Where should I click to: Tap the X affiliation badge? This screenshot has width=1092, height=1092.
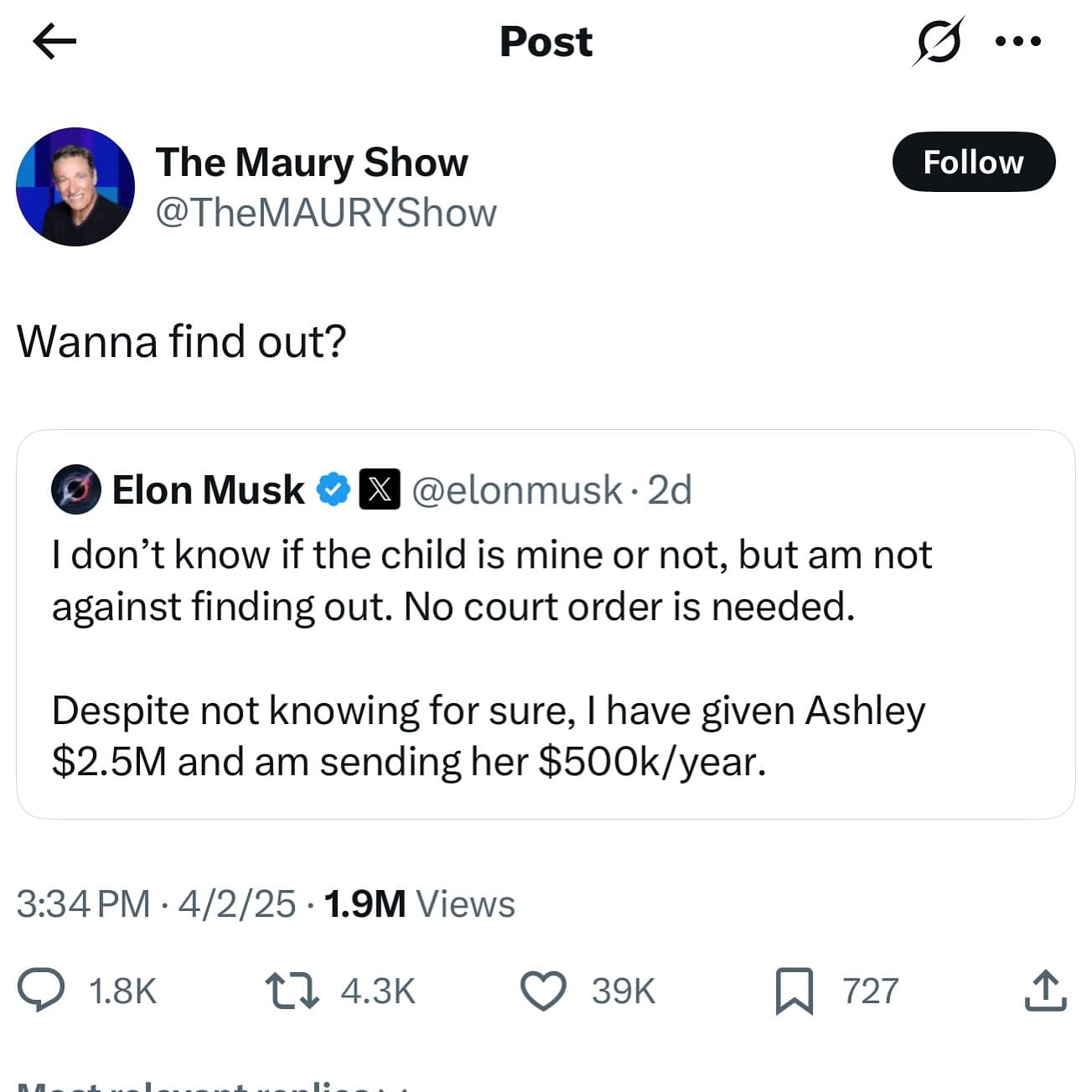point(379,490)
